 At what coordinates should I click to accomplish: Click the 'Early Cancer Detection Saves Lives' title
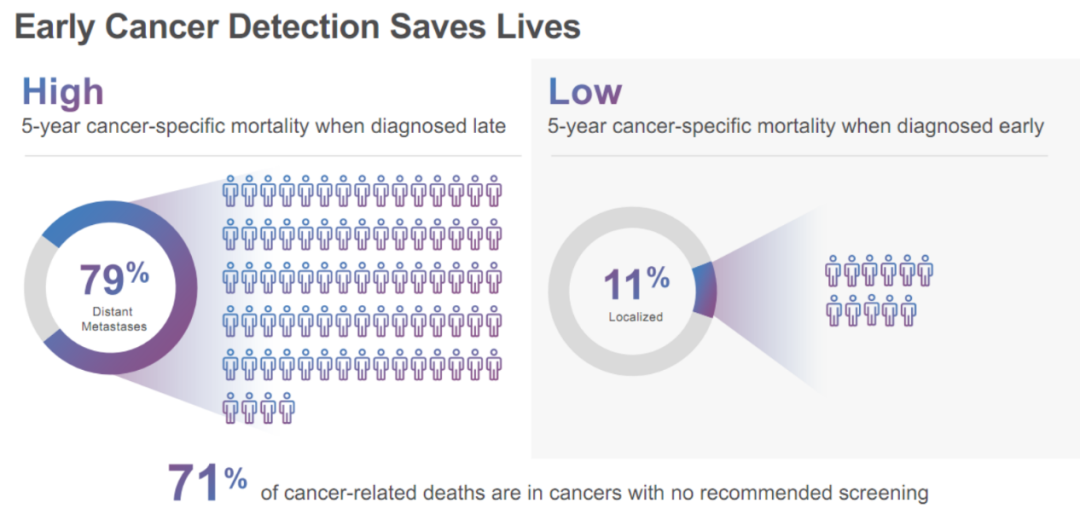point(298,28)
